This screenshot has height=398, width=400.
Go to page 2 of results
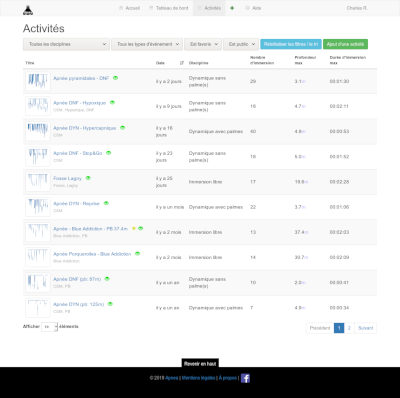(349, 328)
